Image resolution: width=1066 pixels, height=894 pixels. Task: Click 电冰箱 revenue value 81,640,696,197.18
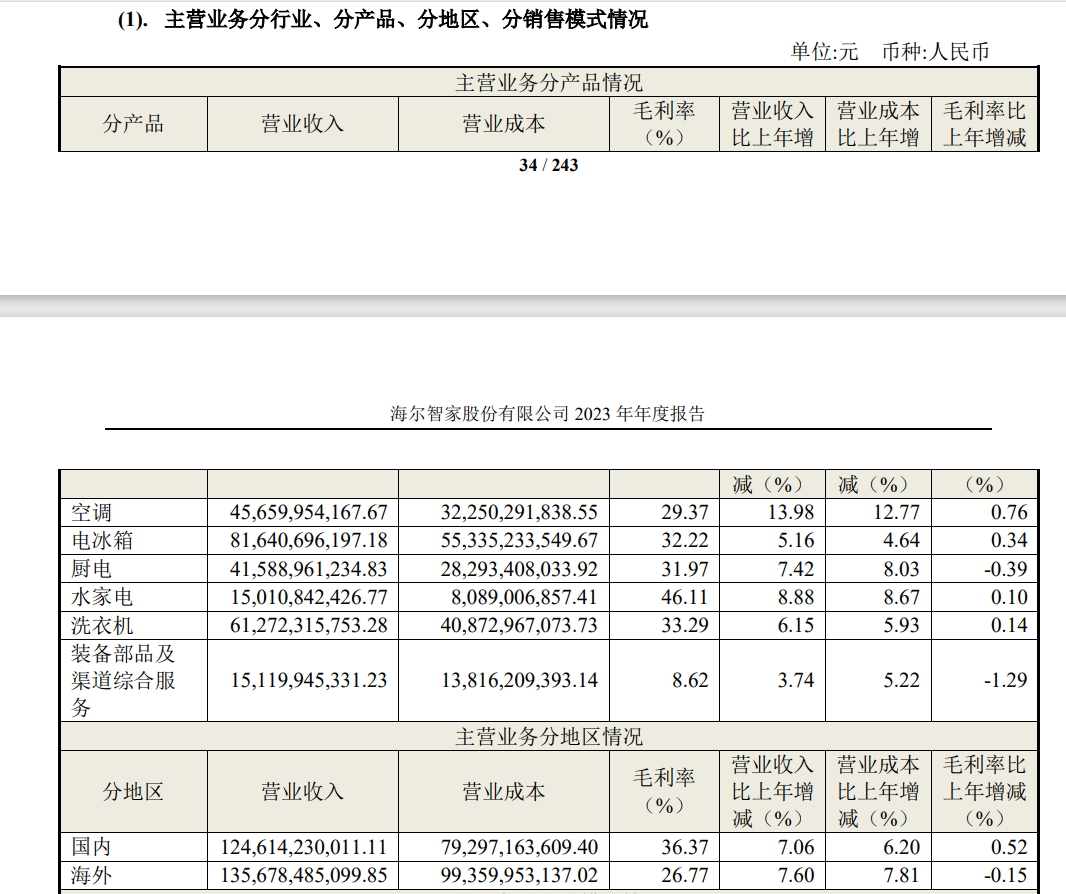click(x=308, y=541)
